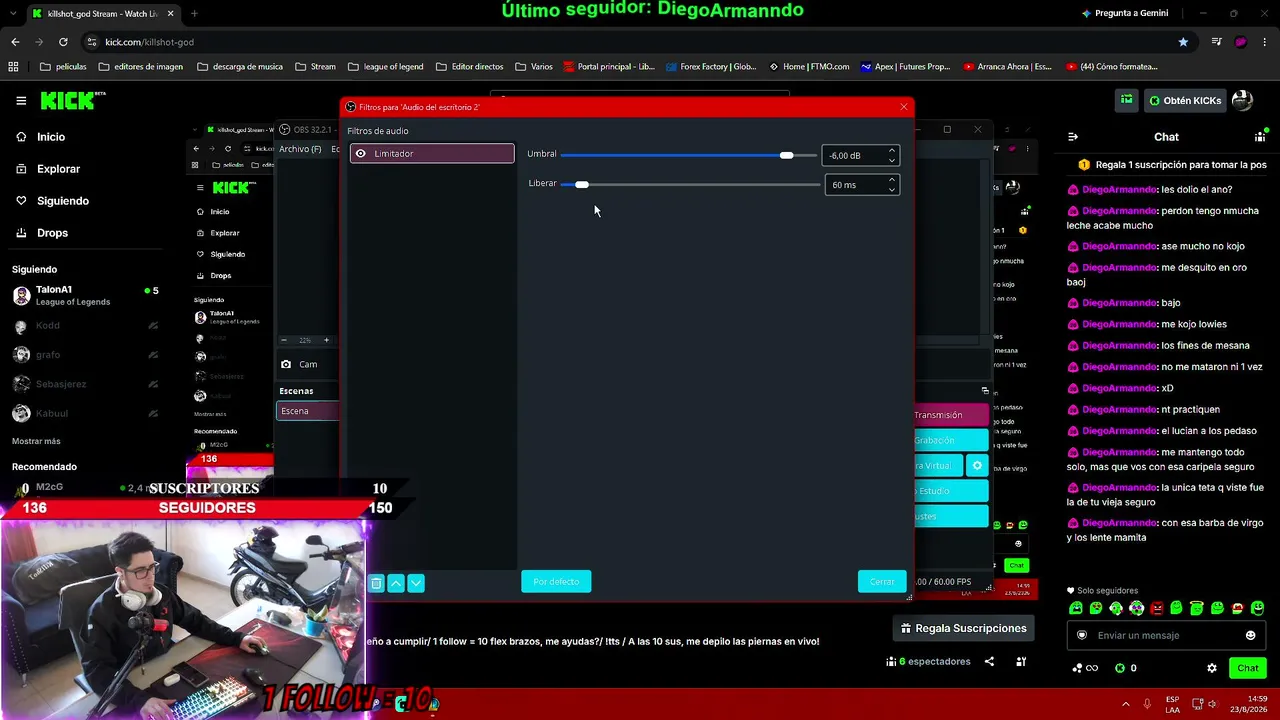Open grafo followed channel
Viewport: 1280px width, 720px height.
click(86, 355)
